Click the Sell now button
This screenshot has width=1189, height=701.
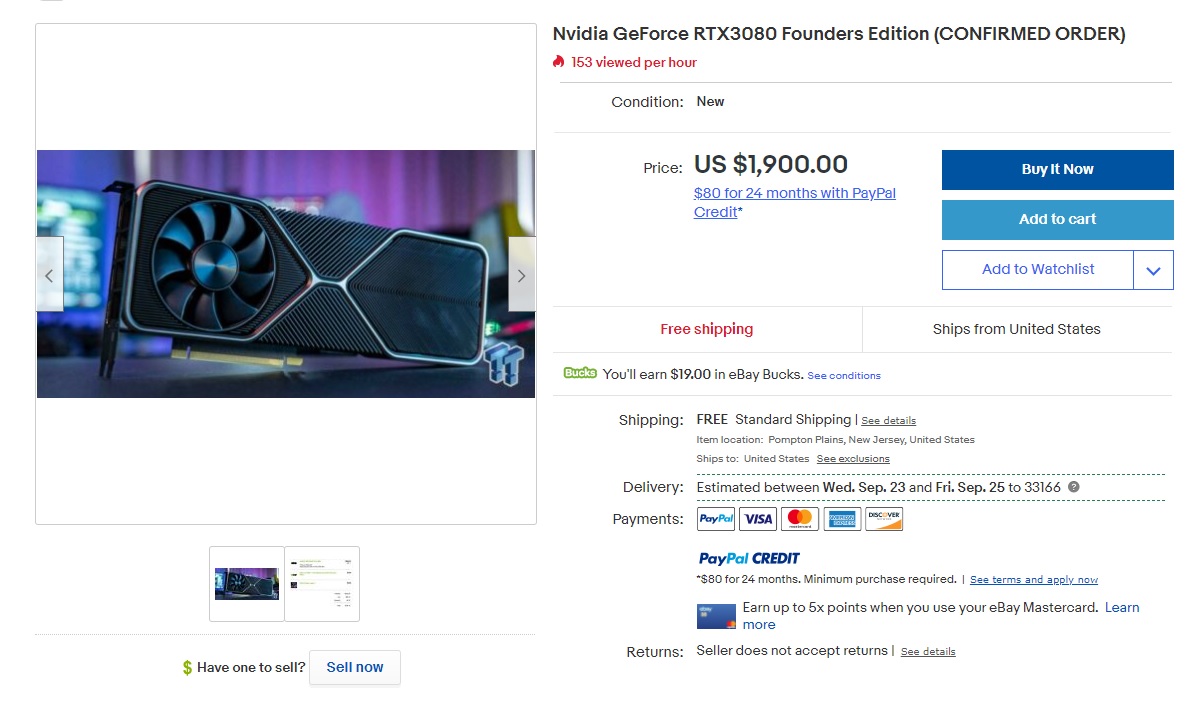point(355,667)
